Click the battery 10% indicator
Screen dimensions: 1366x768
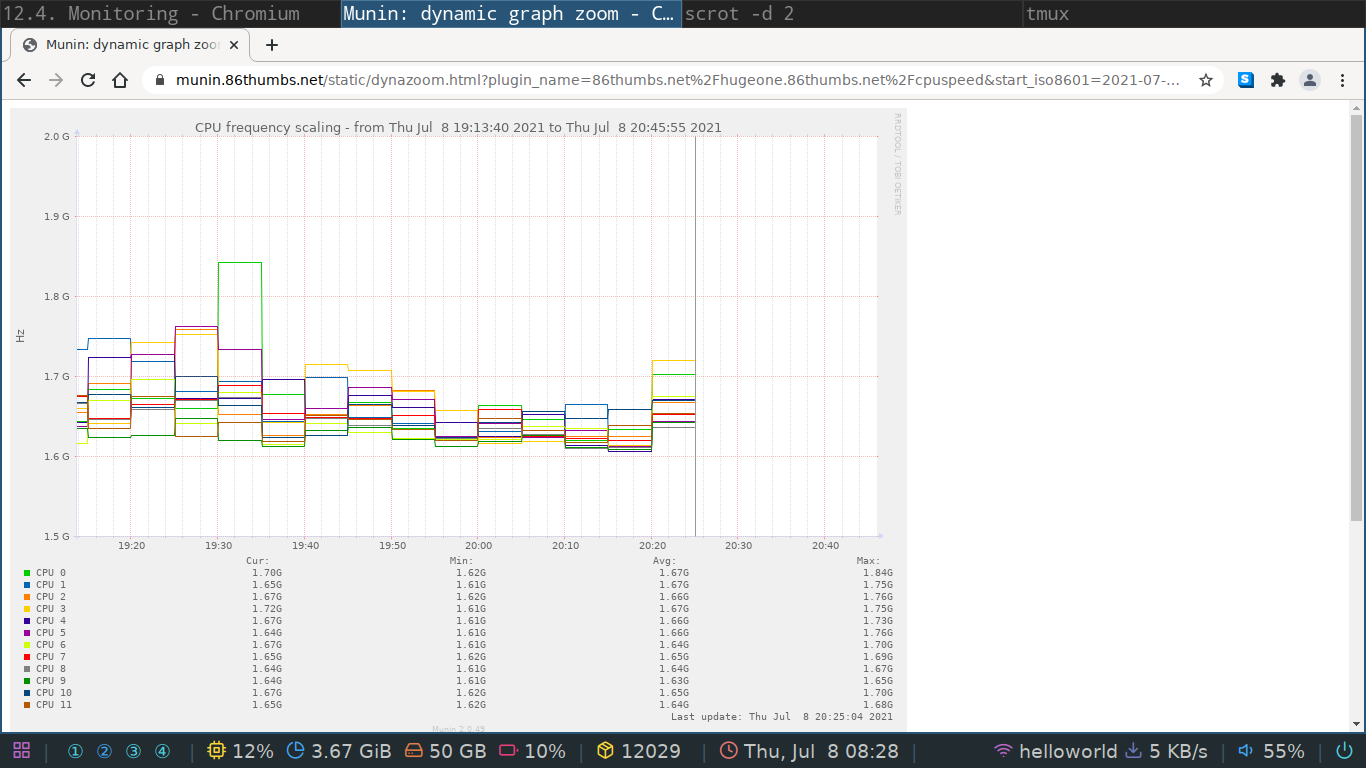532,751
